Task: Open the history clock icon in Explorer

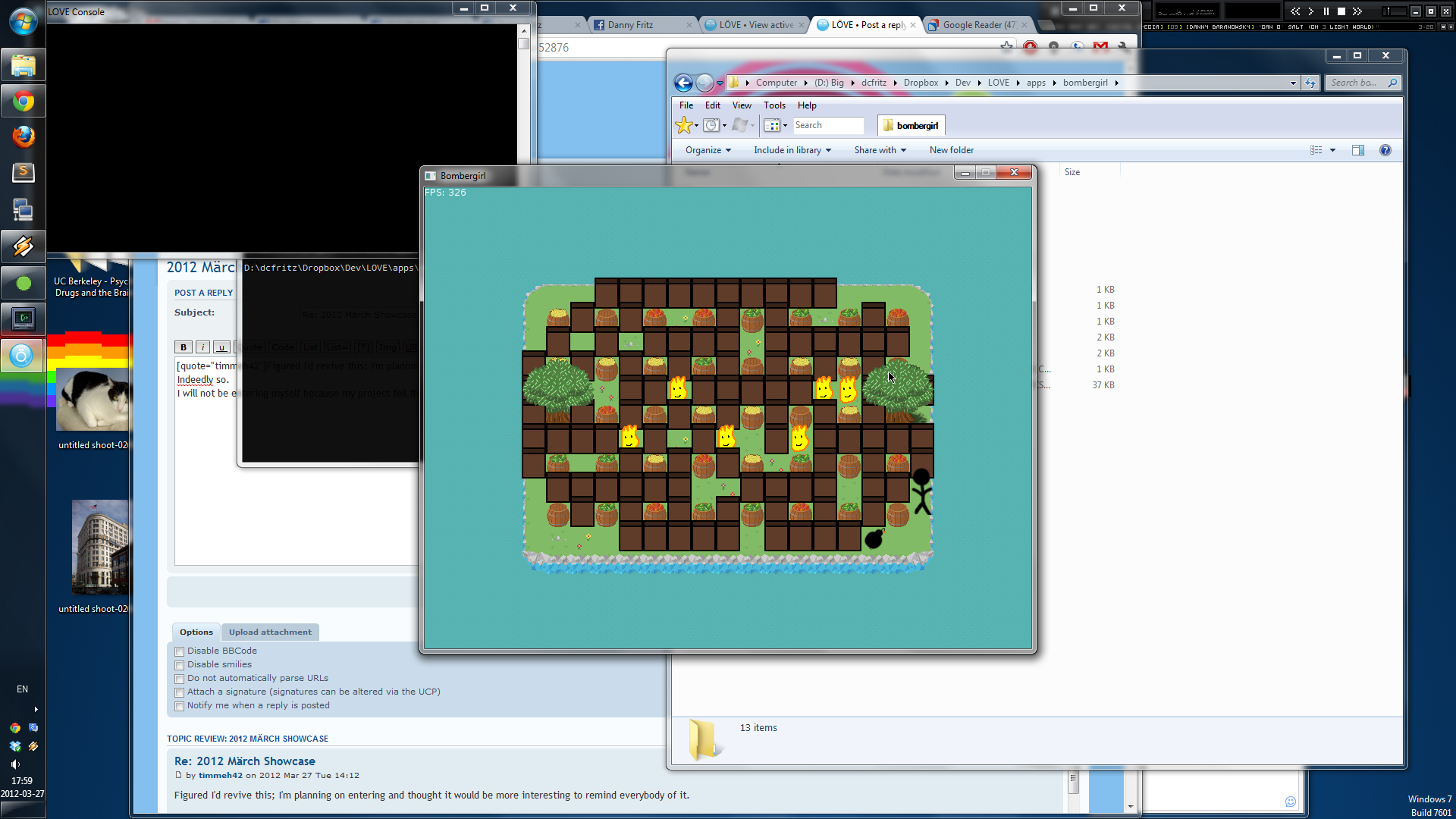Action: 711,125
